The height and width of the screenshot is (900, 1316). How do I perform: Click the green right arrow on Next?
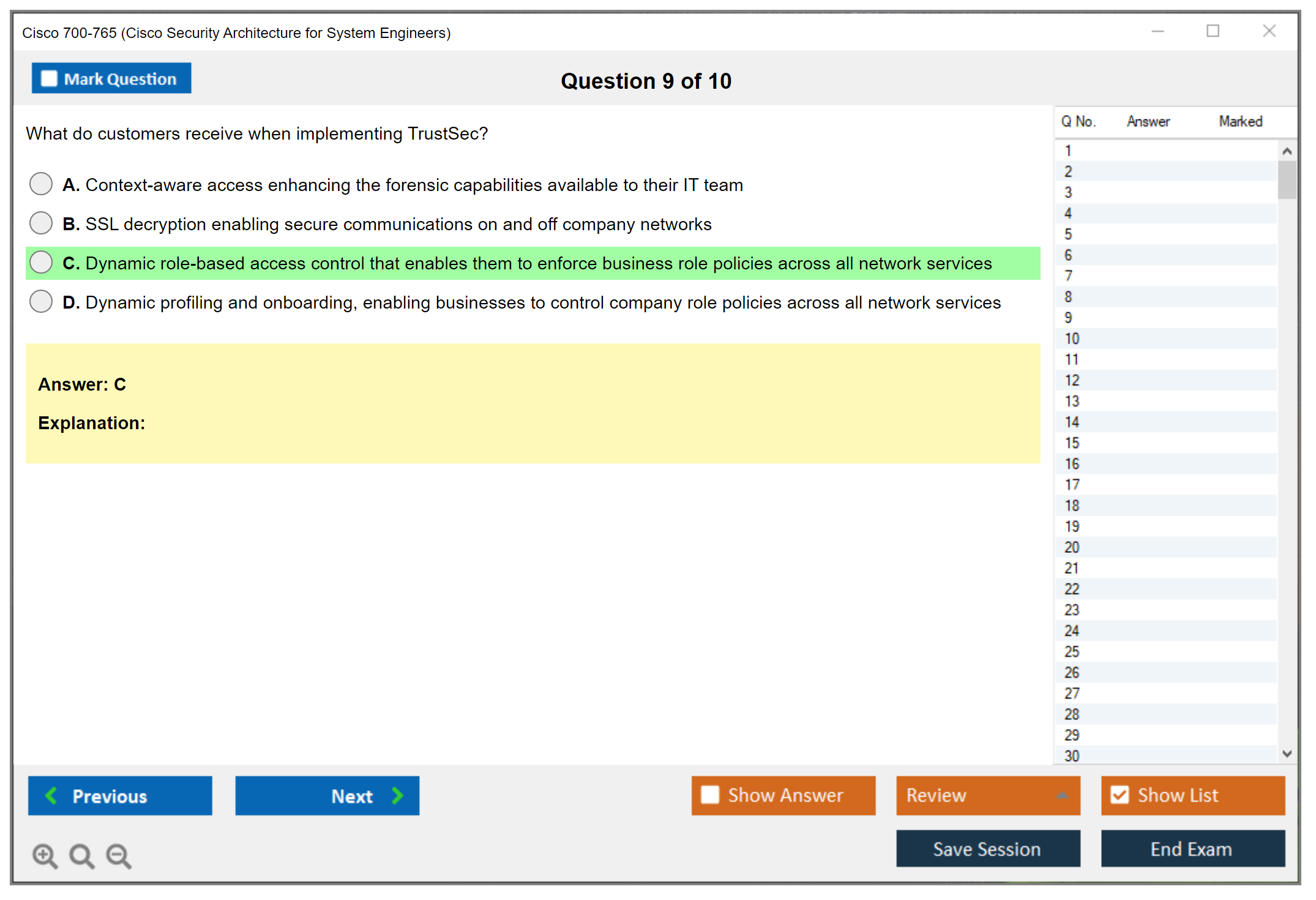pos(397,795)
